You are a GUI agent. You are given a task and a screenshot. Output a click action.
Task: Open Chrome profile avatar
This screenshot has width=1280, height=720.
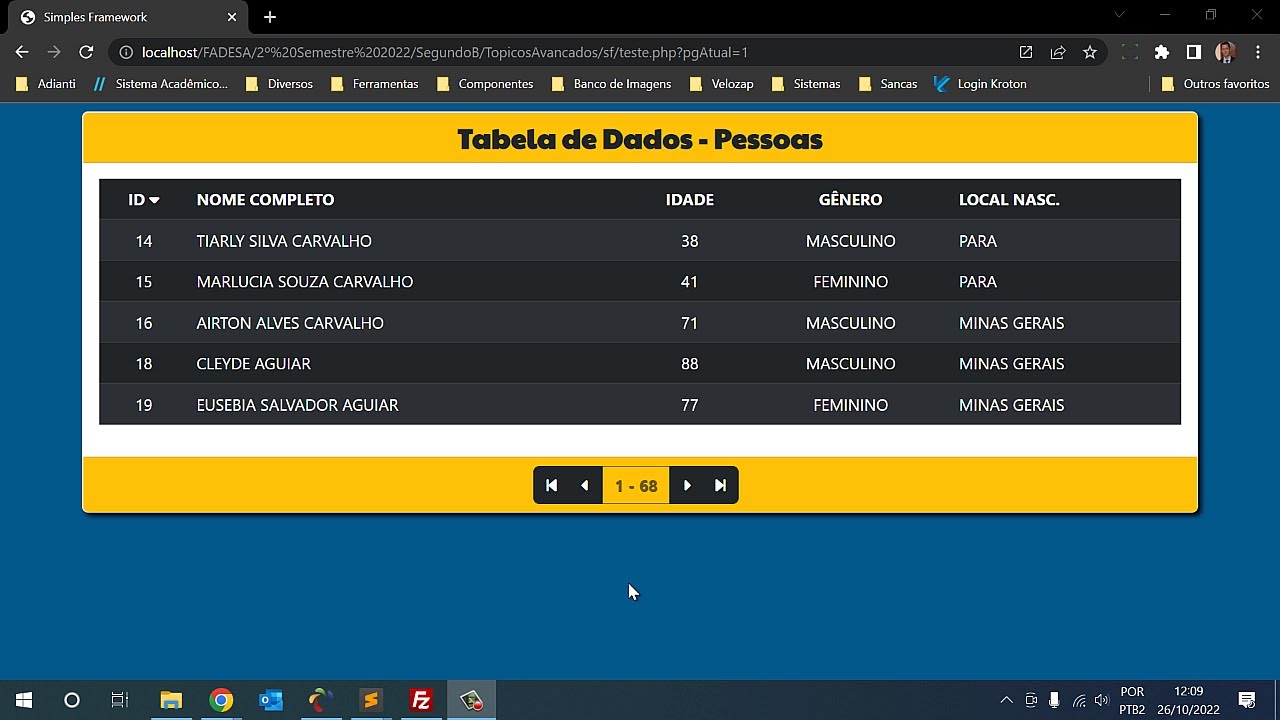(1226, 52)
